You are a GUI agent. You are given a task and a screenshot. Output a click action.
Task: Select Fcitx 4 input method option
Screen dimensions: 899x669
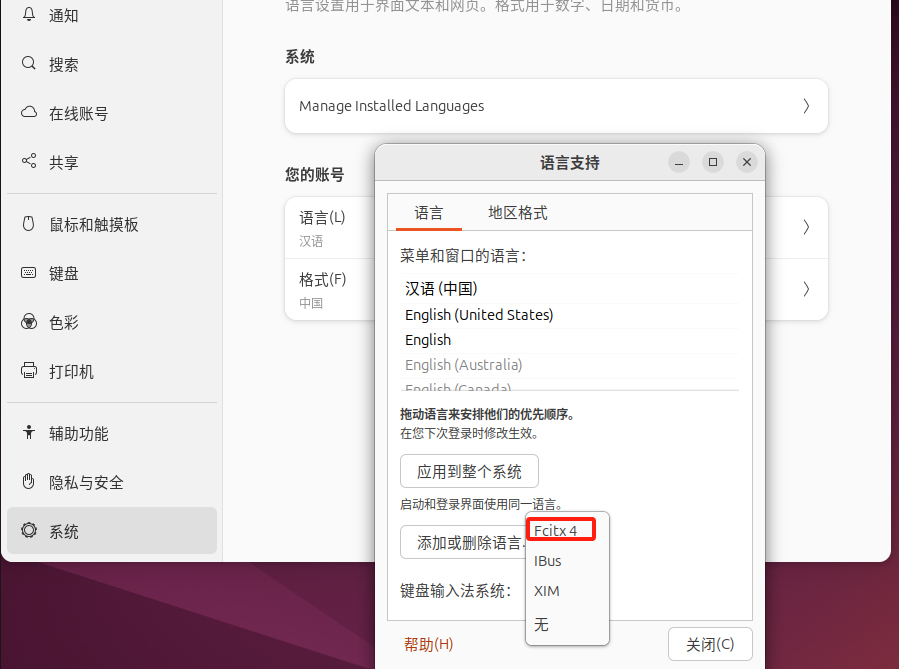point(559,530)
